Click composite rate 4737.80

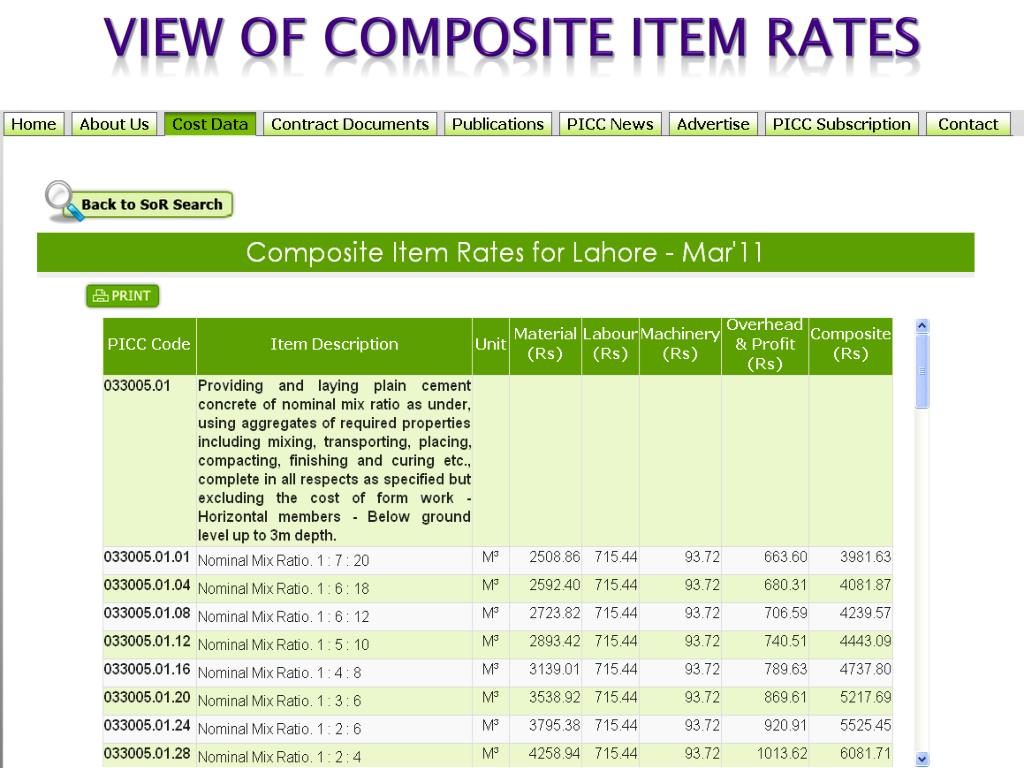(865, 669)
